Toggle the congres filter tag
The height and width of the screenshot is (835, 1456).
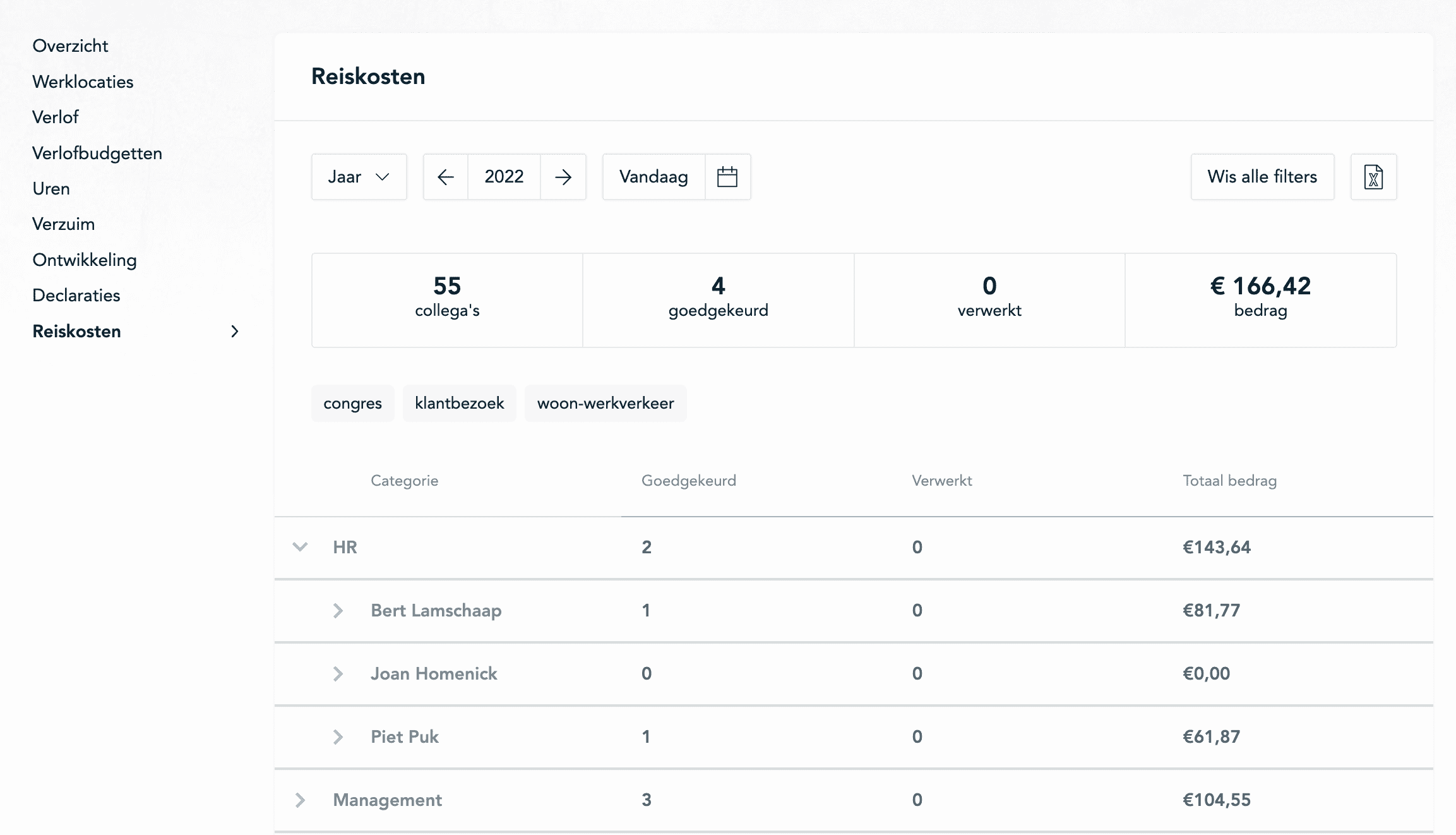352,403
